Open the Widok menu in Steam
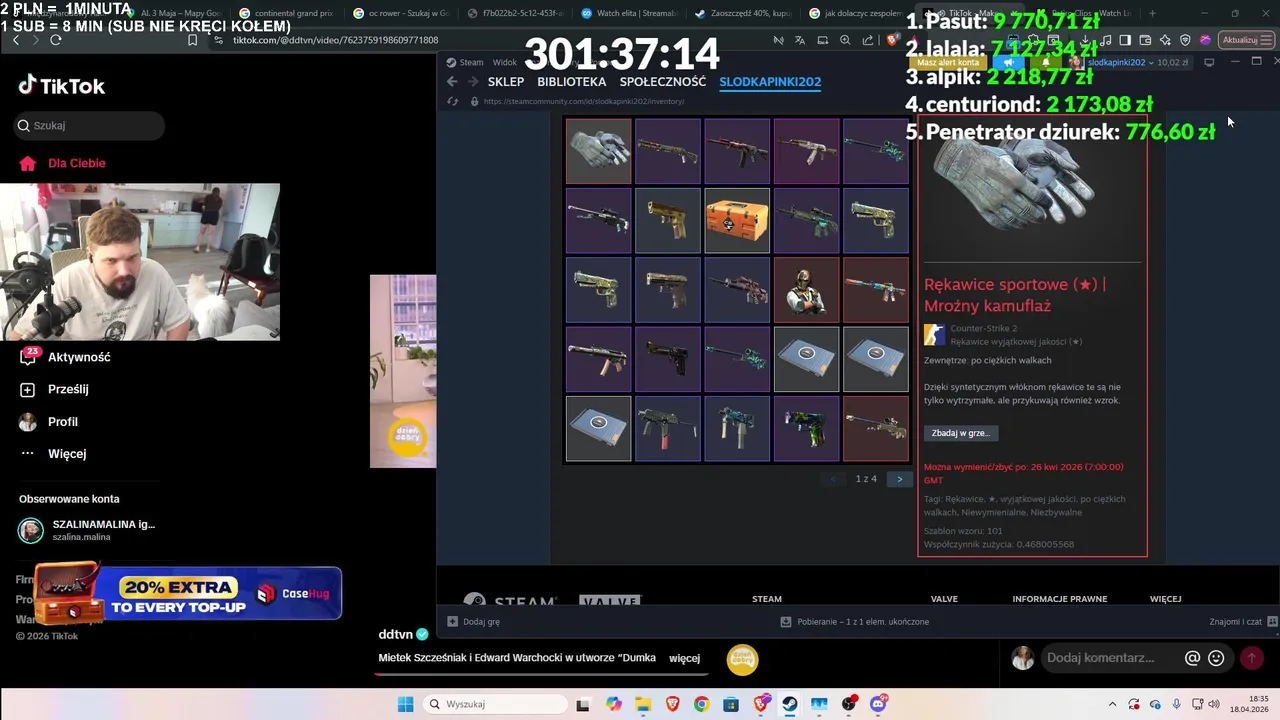1280x720 pixels. point(505,62)
